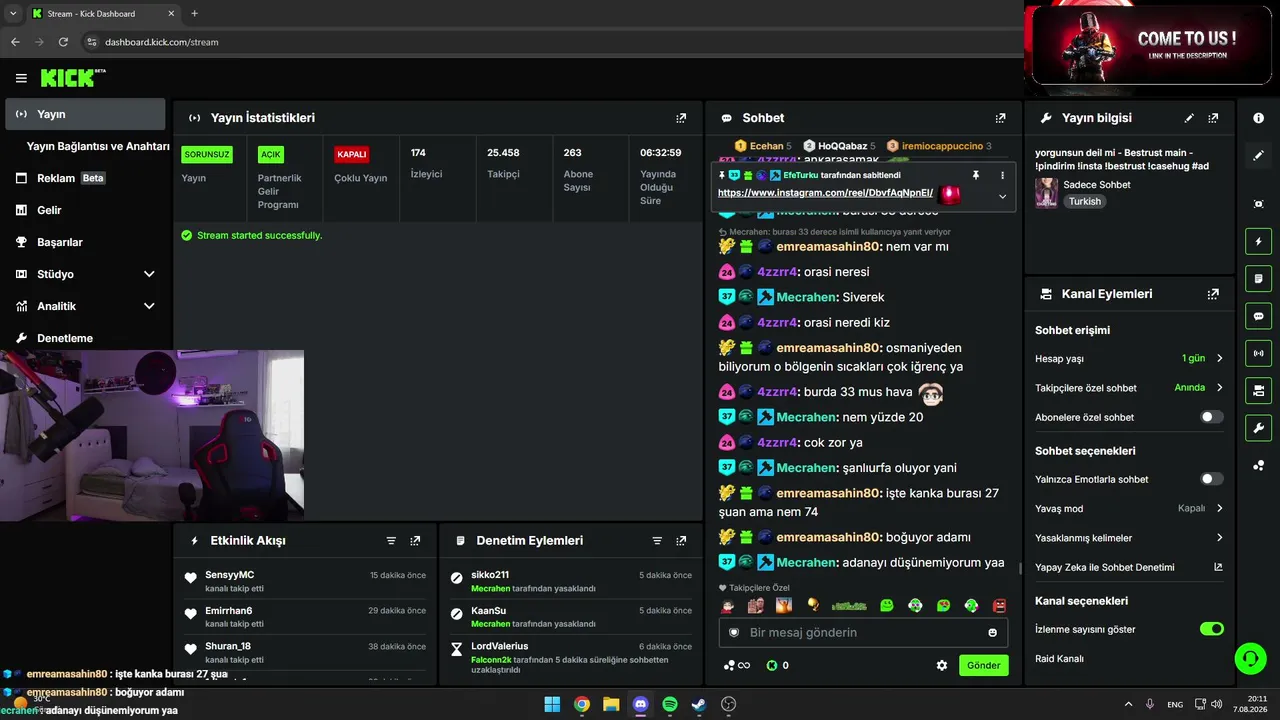
Task: Toggle Abonelere özel sohbet switch
Action: click(1211, 417)
